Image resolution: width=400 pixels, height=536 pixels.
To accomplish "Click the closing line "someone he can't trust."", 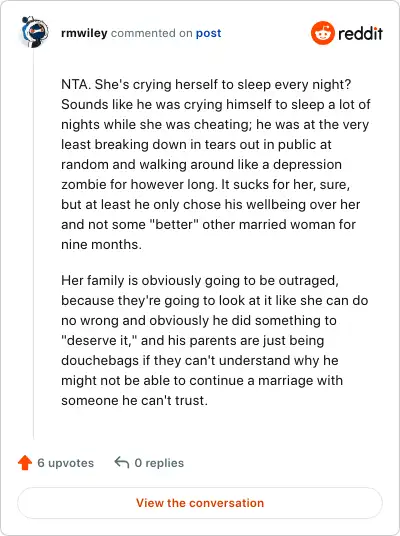I will 134,400.
